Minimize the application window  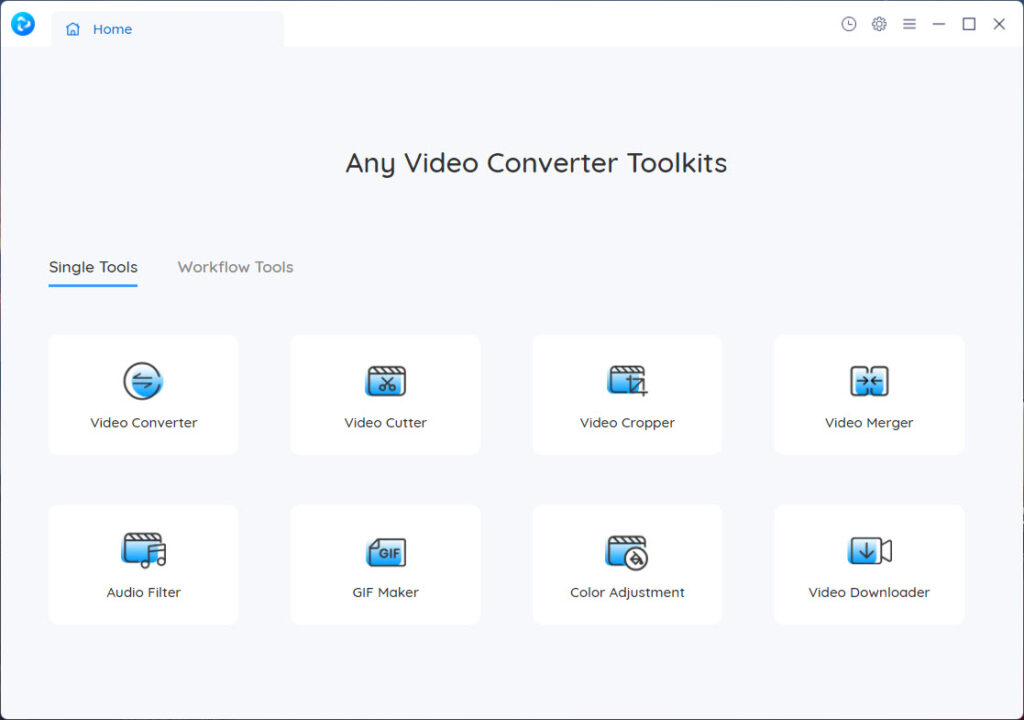pos(939,24)
